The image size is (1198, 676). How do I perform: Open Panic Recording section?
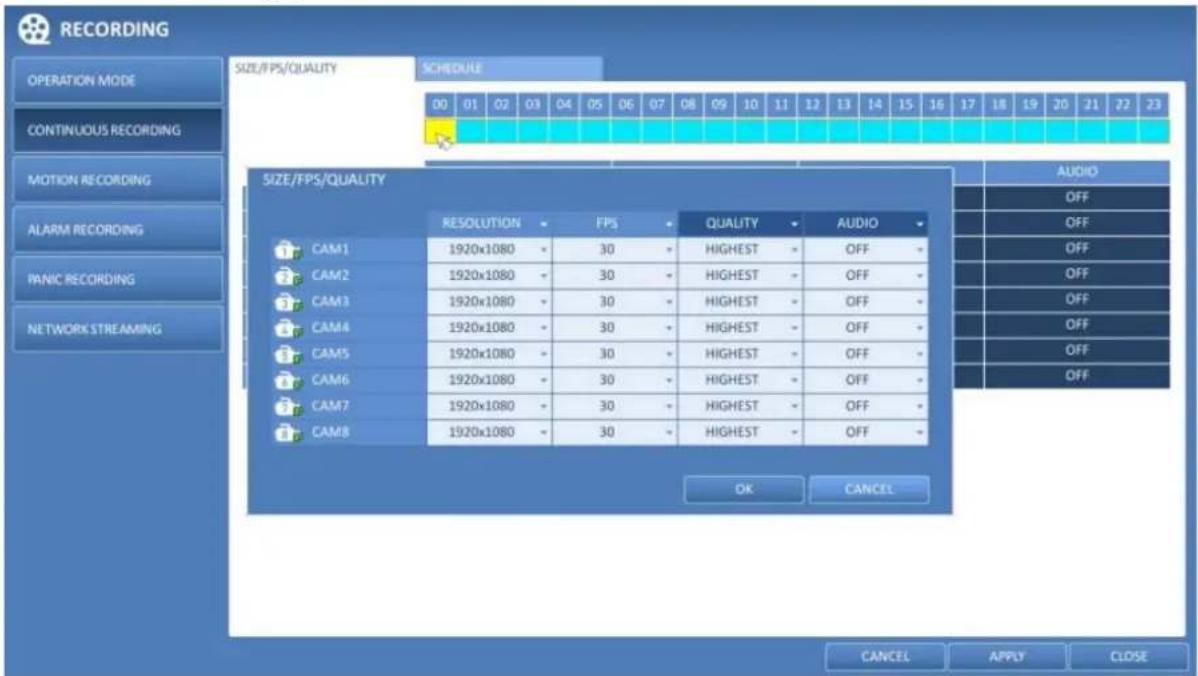click(118, 280)
